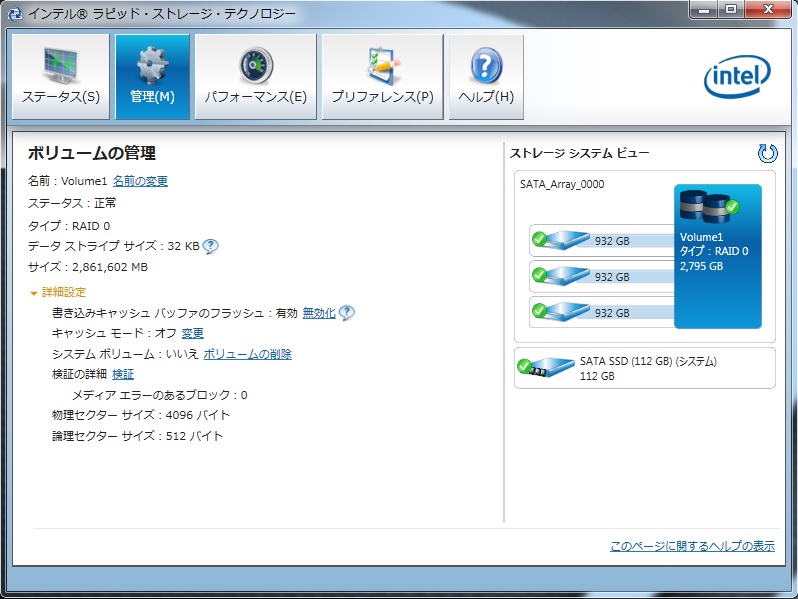
Task: Open help icon beside 無効化 link
Action: 347,313
